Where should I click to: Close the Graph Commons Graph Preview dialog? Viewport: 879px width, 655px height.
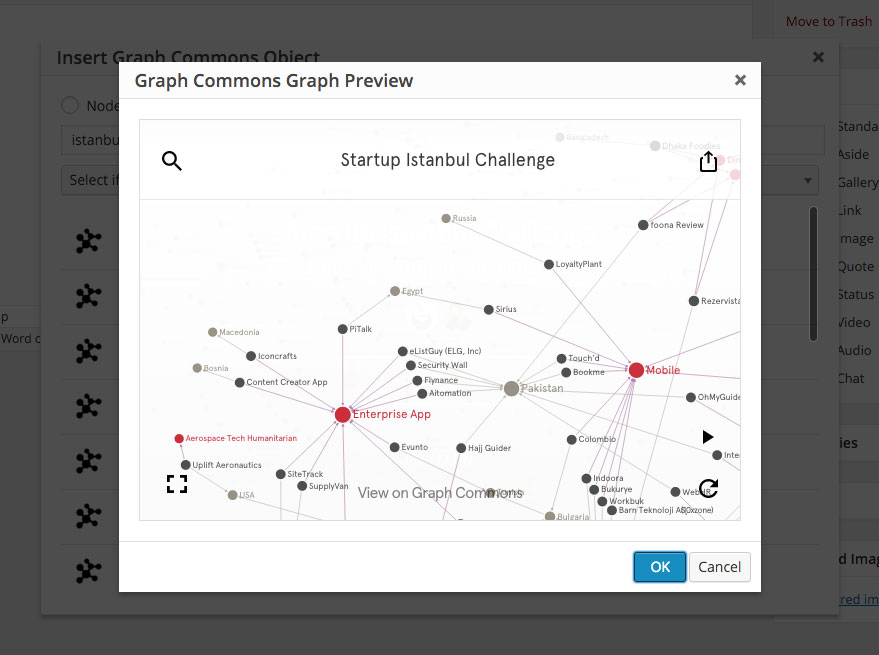(740, 80)
